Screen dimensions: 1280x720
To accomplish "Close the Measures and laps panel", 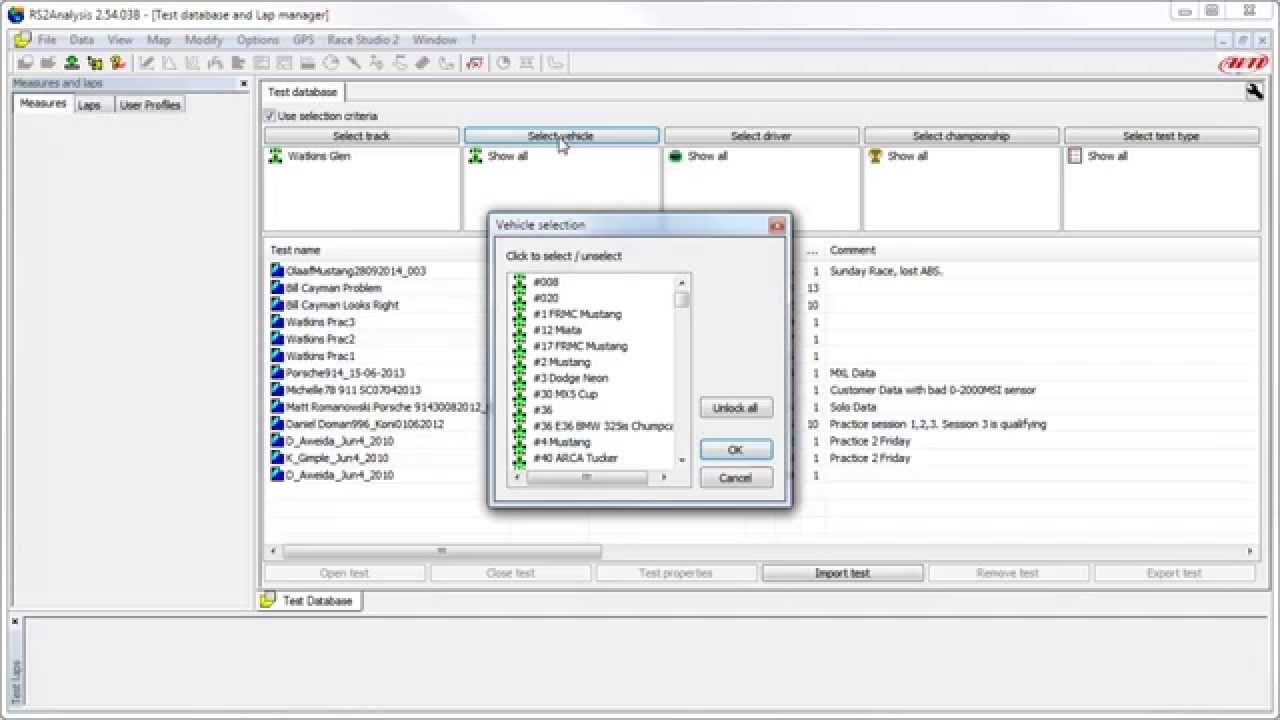I will click(x=244, y=84).
